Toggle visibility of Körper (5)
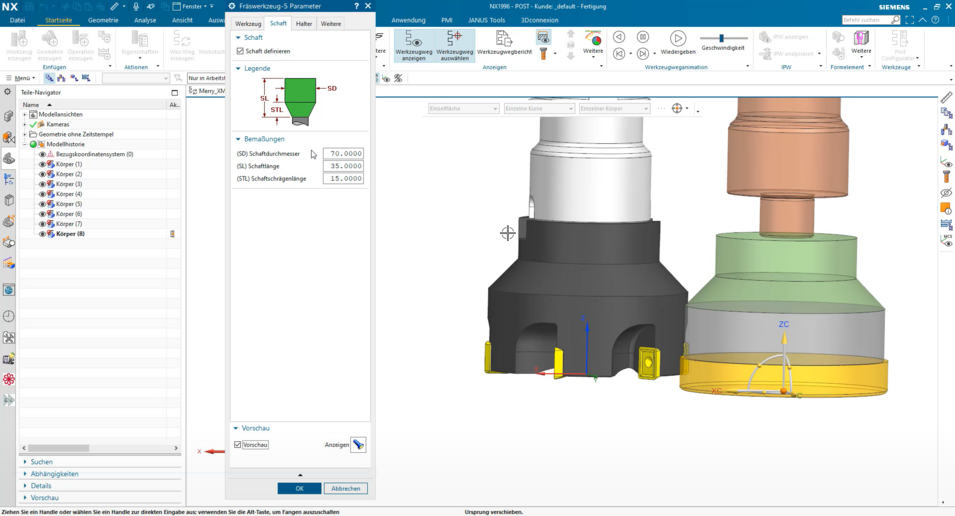Viewport: 955px width, 516px height. point(43,204)
